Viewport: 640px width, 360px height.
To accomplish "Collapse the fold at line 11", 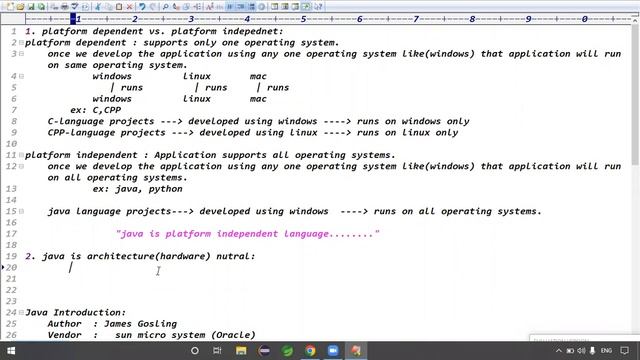I will pos(21,155).
